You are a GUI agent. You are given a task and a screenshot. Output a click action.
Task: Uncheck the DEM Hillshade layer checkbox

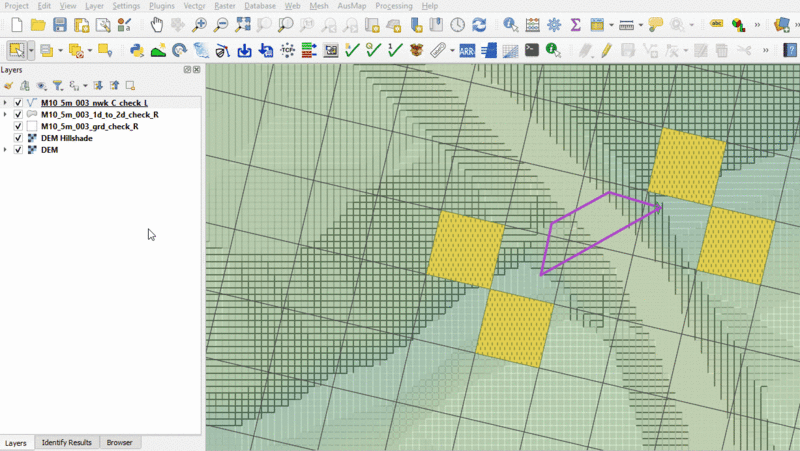coord(18,138)
